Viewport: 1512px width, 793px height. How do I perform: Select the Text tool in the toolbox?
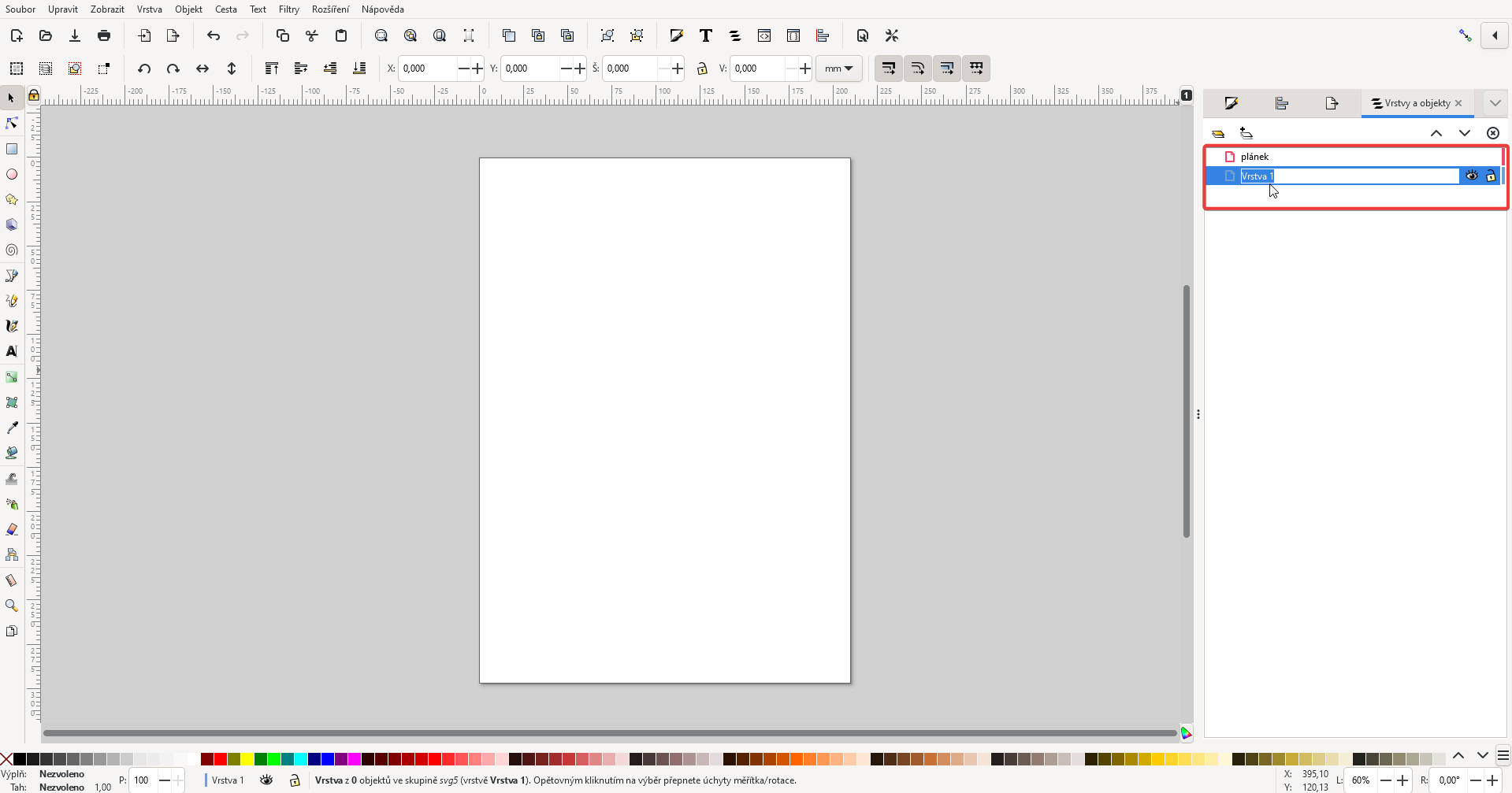pos(12,352)
